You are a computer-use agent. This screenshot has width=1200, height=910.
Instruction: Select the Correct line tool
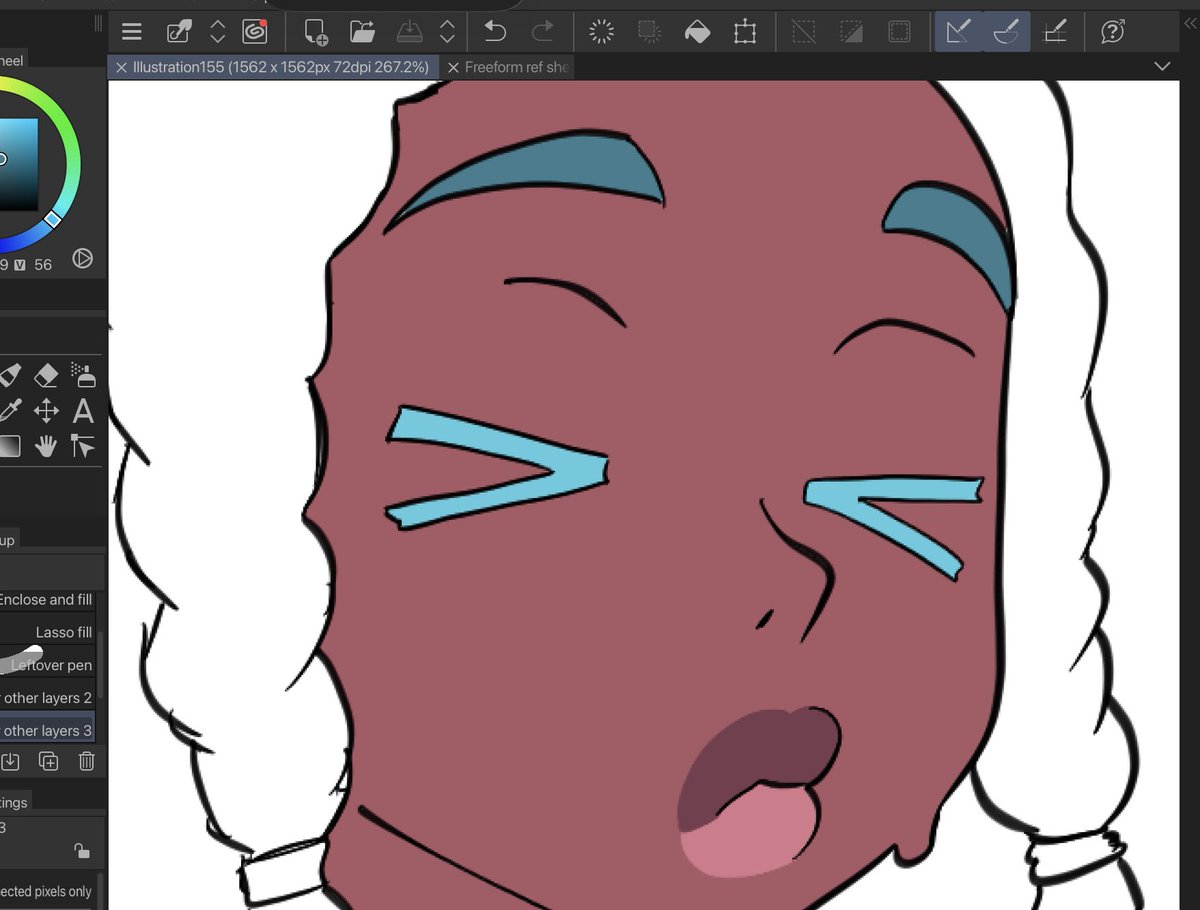pos(84,446)
